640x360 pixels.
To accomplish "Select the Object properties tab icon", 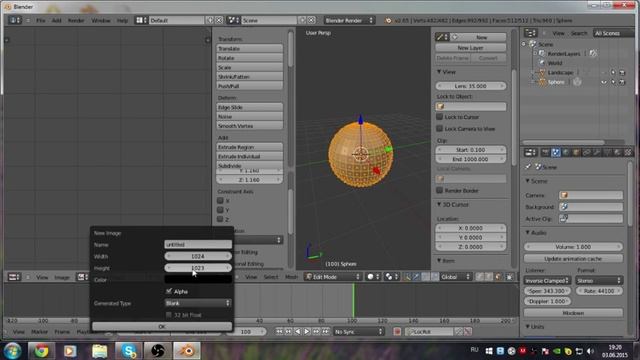I will coord(576,152).
